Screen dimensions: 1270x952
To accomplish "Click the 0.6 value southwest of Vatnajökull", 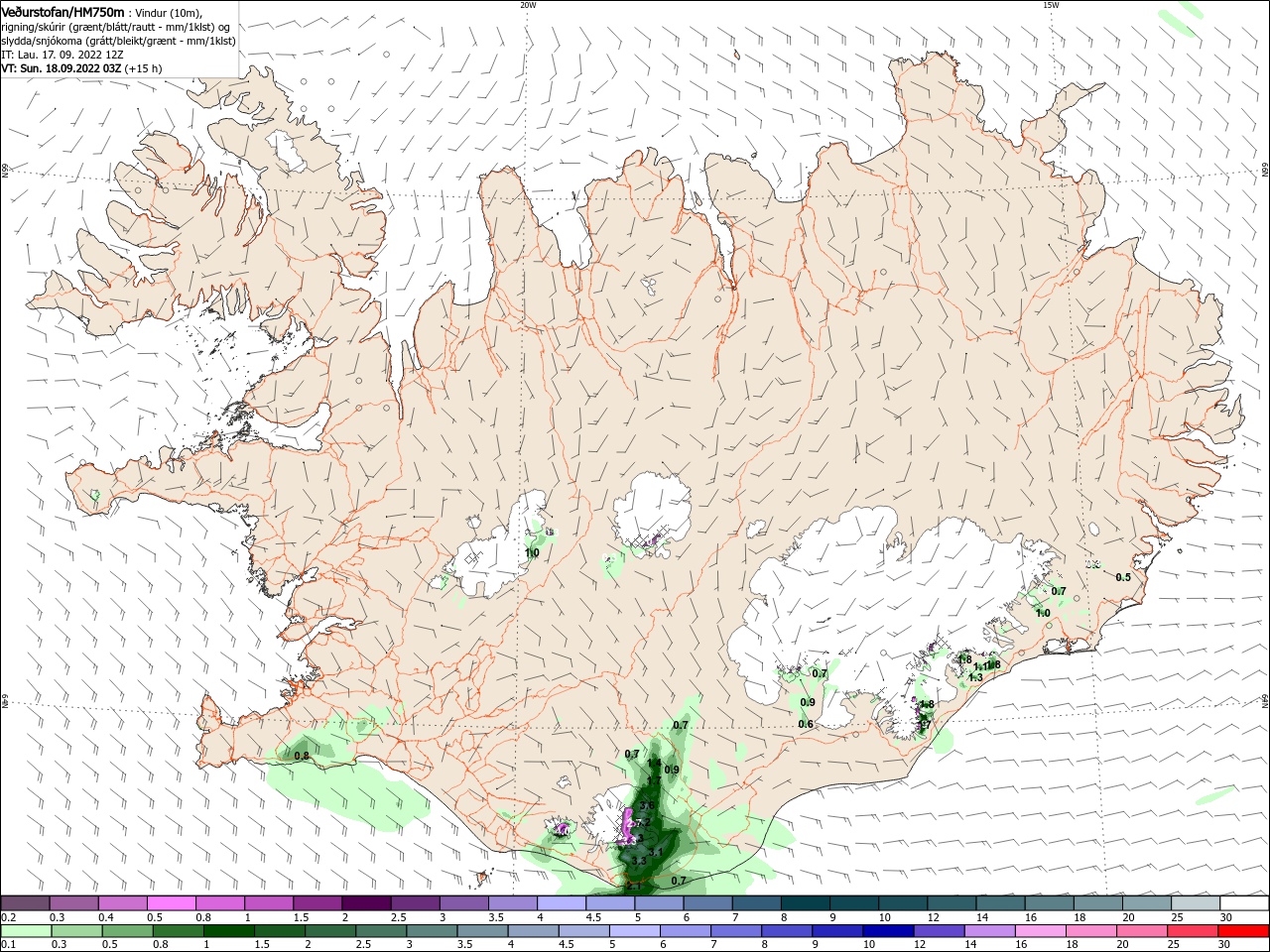I will (x=805, y=724).
